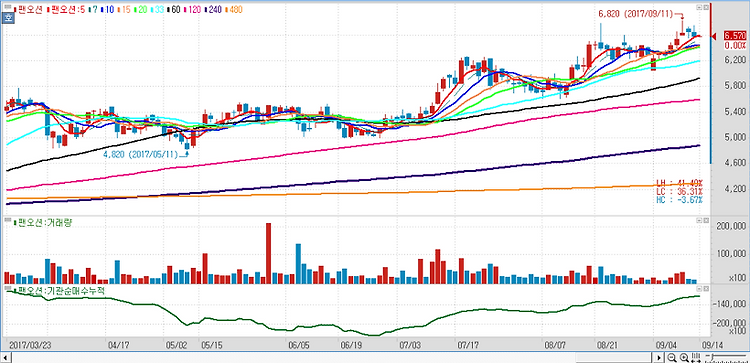Click the red current-price arrow marker

point(715,36)
